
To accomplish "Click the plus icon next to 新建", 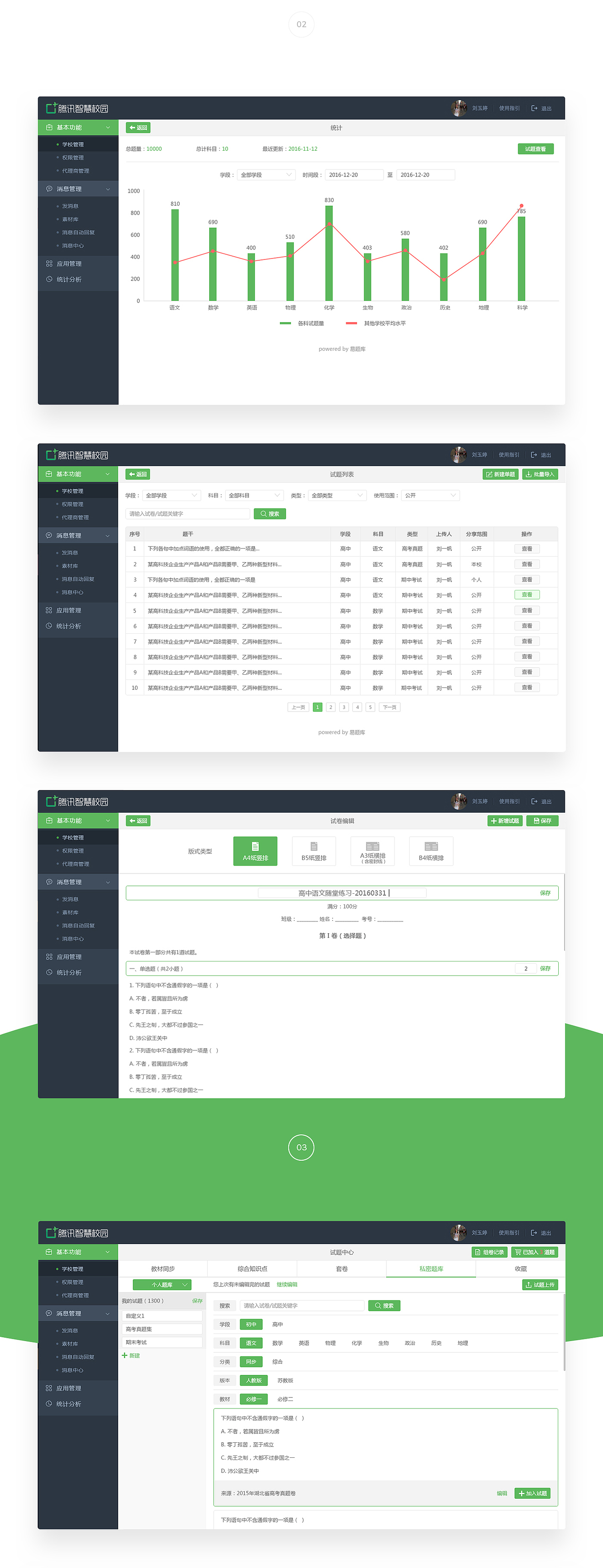I will coord(125,1356).
